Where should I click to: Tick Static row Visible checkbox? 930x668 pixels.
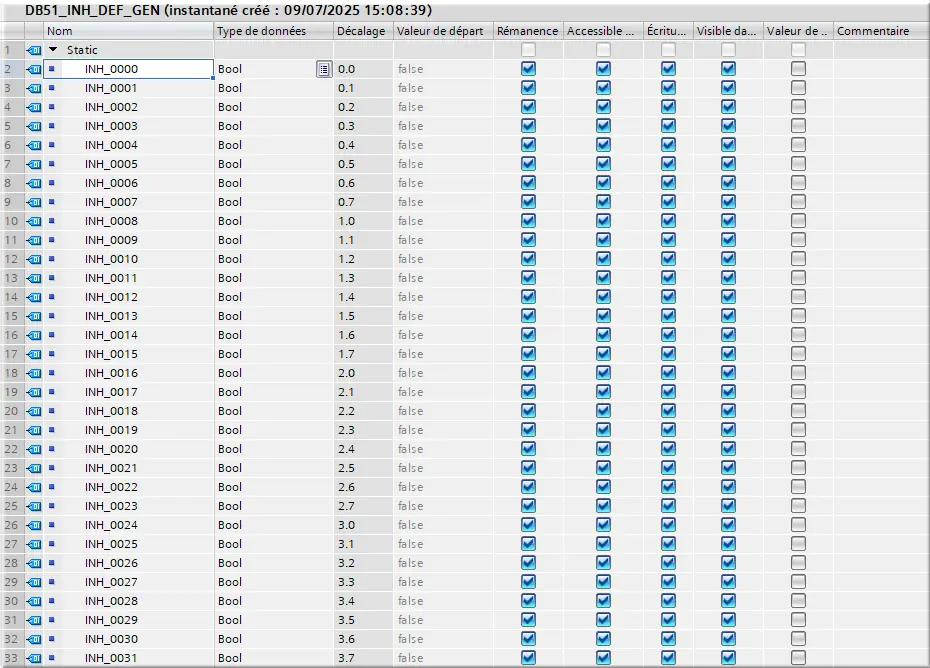click(x=728, y=50)
